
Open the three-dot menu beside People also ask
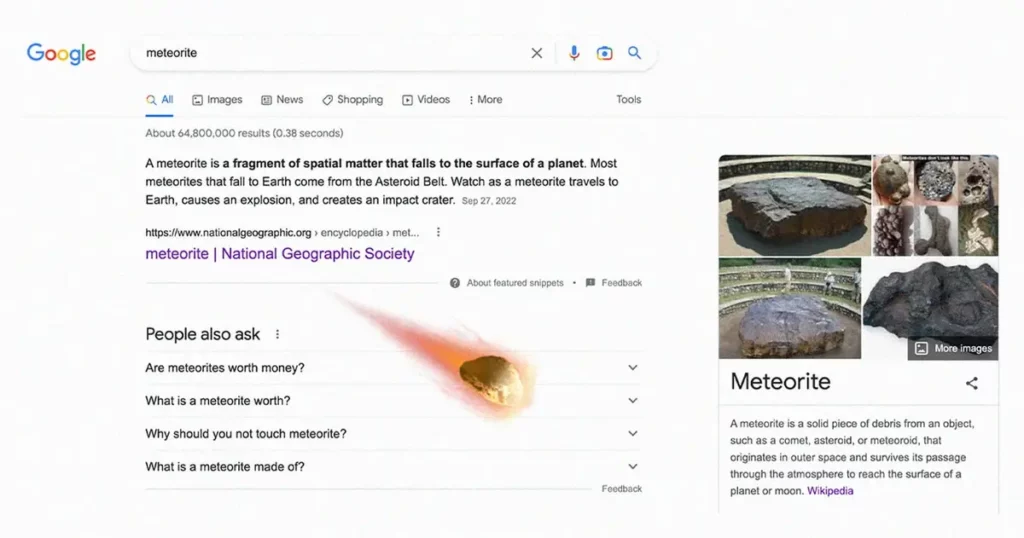pyautogui.click(x=278, y=334)
